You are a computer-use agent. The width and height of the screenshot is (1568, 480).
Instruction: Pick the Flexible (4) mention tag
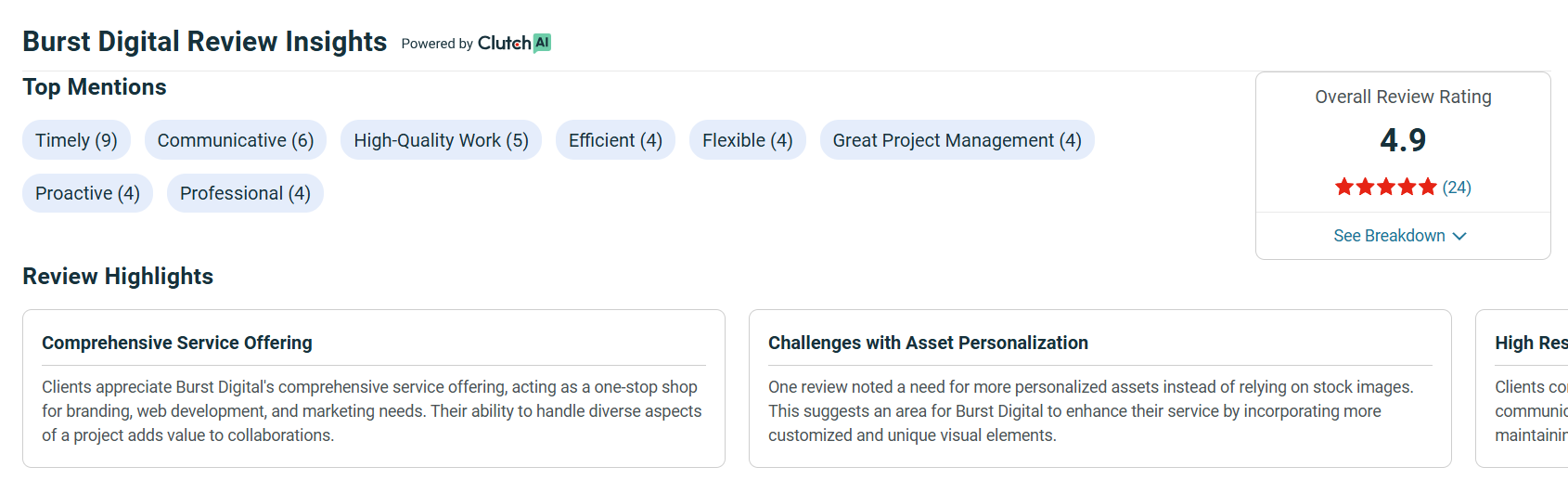click(747, 140)
